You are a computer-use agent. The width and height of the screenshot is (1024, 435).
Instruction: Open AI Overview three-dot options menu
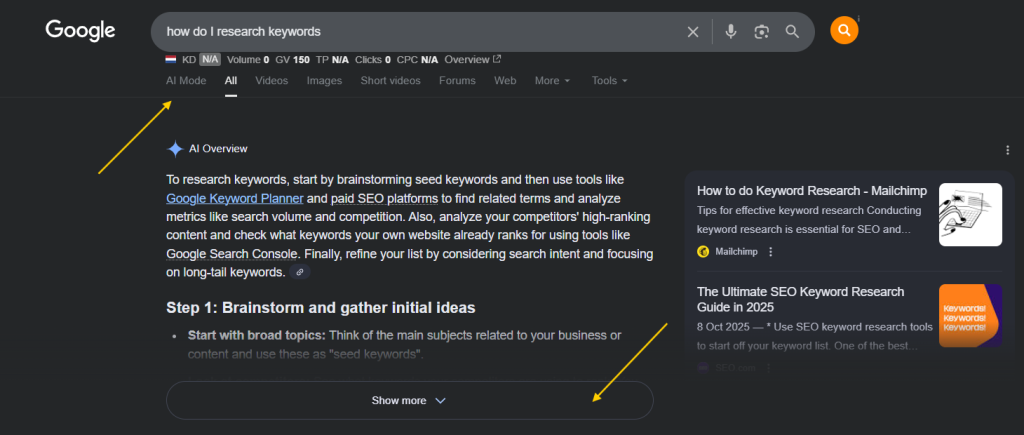tap(1007, 150)
